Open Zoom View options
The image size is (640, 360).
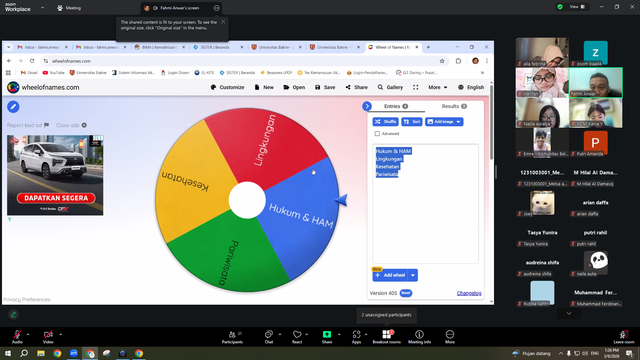(x=577, y=7)
